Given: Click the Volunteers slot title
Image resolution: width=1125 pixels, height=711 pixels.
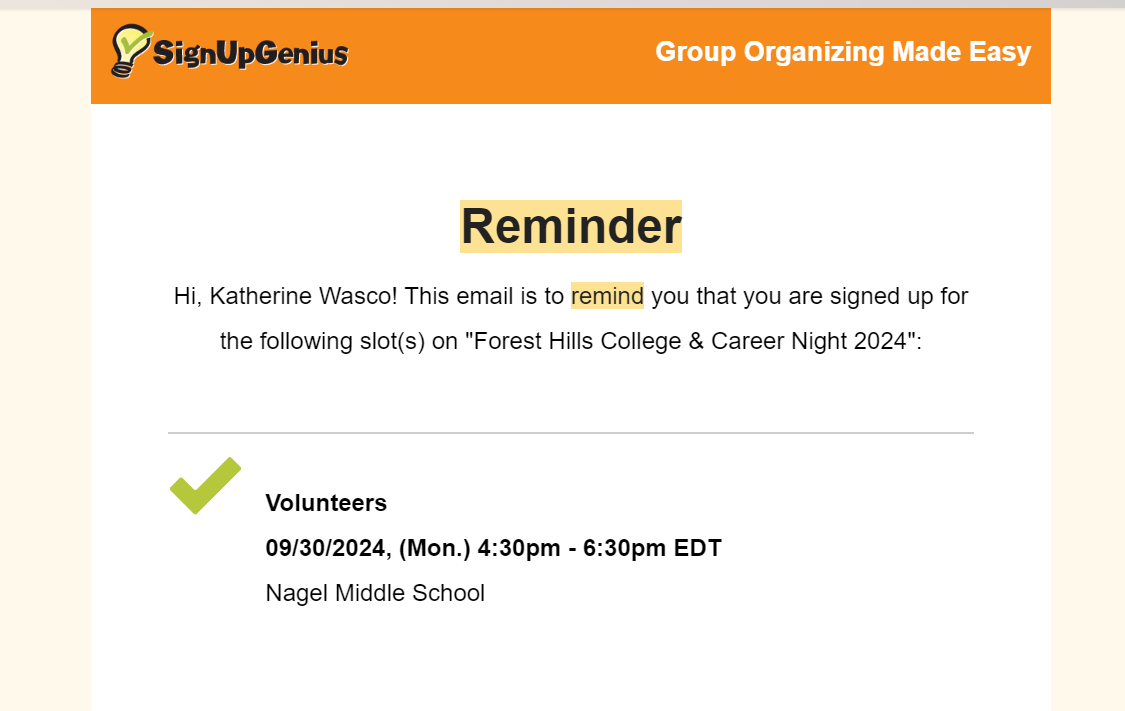Looking at the screenshot, I should (x=326, y=503).
